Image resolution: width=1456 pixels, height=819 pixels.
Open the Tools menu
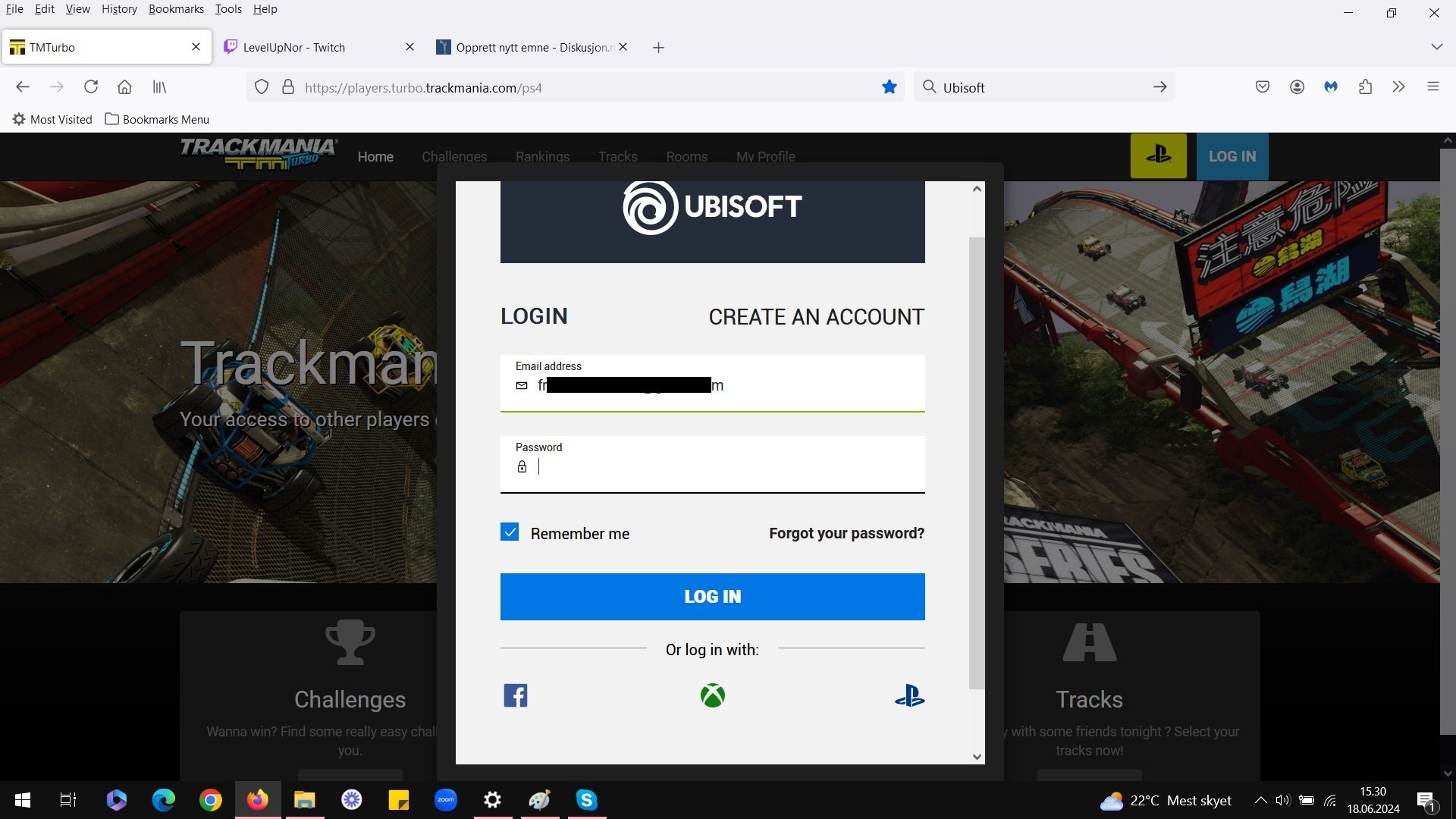click(x=228, y=9)
